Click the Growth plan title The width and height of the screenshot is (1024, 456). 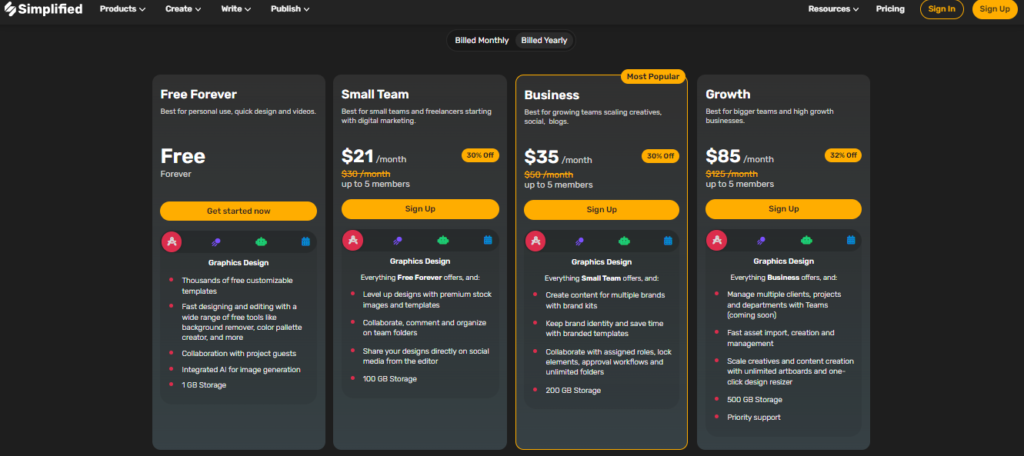(728, 95)
